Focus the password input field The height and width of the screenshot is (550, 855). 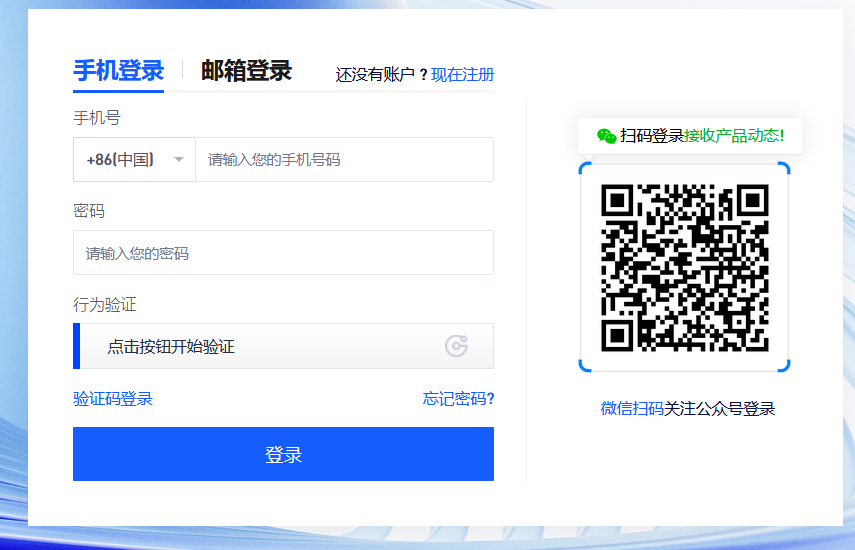pyautogui.click(x=283, y=253)
